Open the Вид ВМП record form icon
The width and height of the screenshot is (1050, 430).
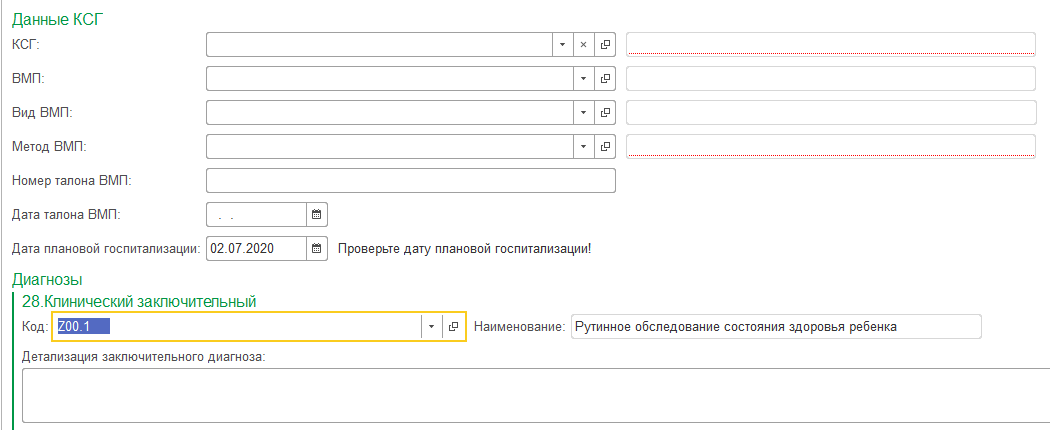point(605,113)
